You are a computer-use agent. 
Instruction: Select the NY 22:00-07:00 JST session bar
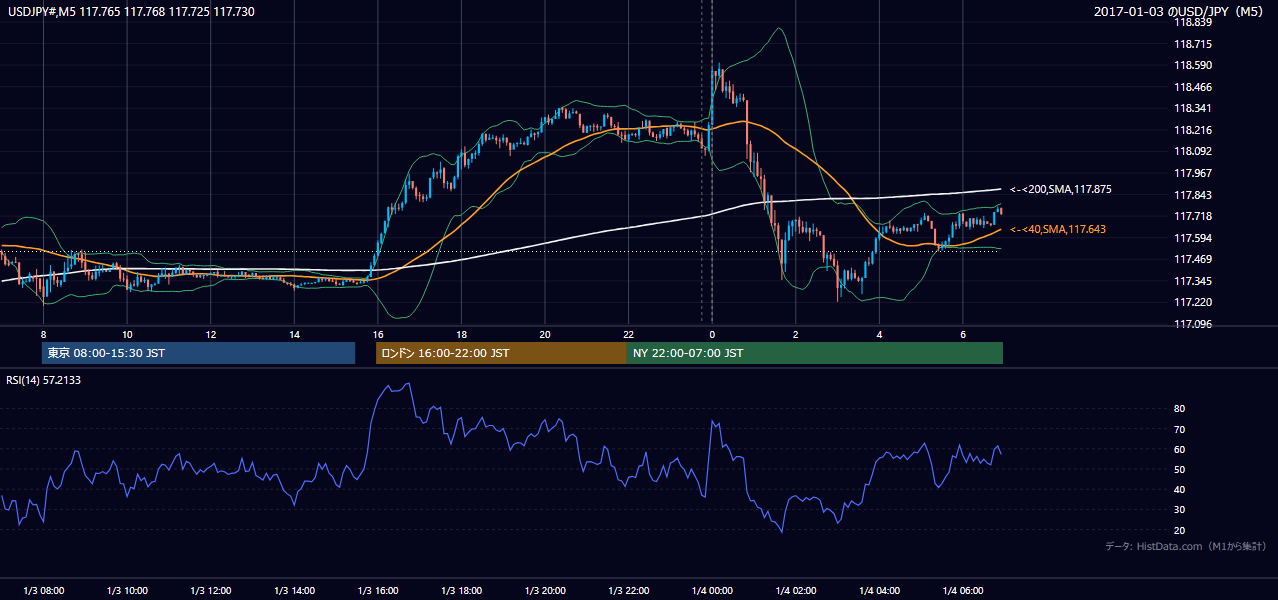pos(815,353)
